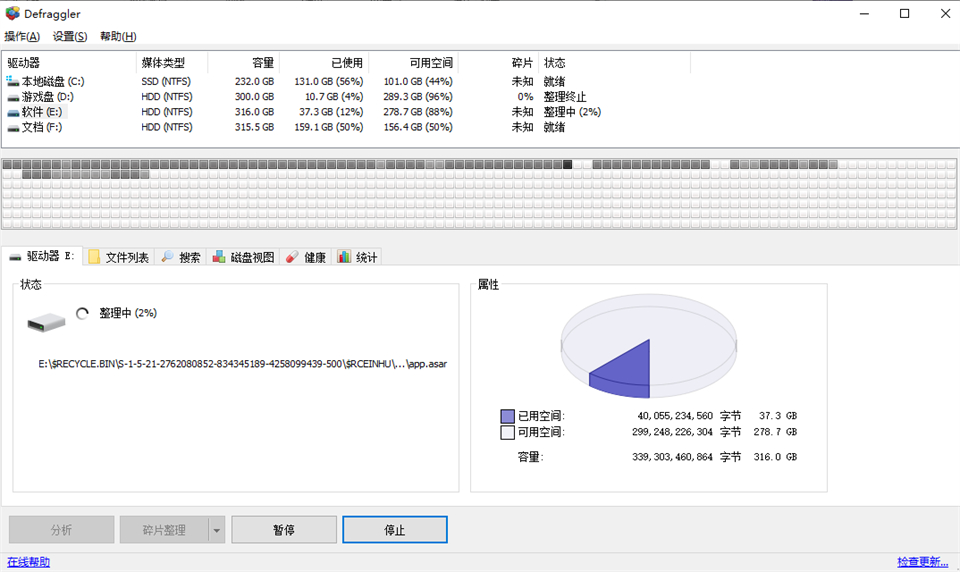Select the local disk C: drive icon
This screenshot has width=960, height=572.
12,81
